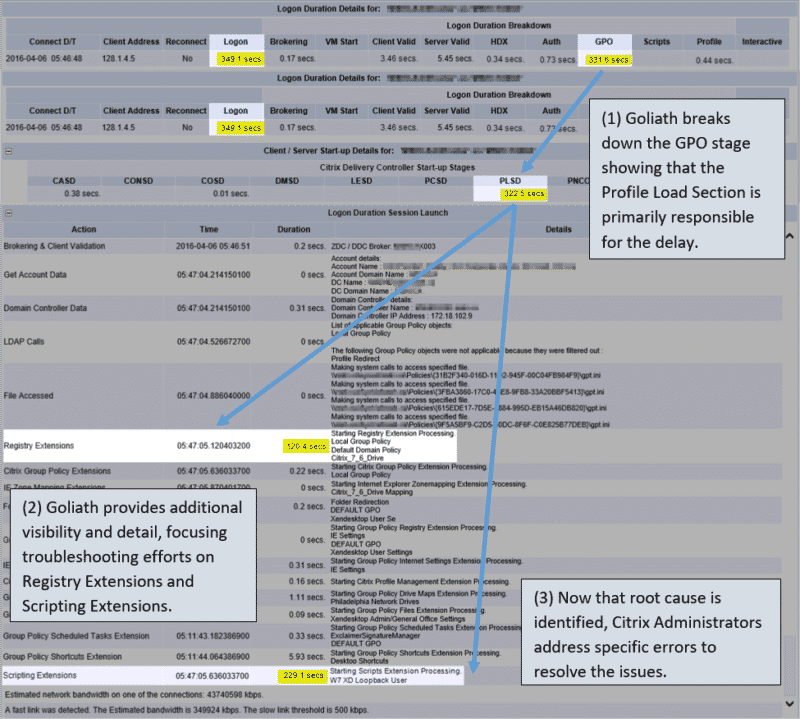Viewport: 800px width, 719px height.
Task: Select the COSD stage header
Action: 213,181
